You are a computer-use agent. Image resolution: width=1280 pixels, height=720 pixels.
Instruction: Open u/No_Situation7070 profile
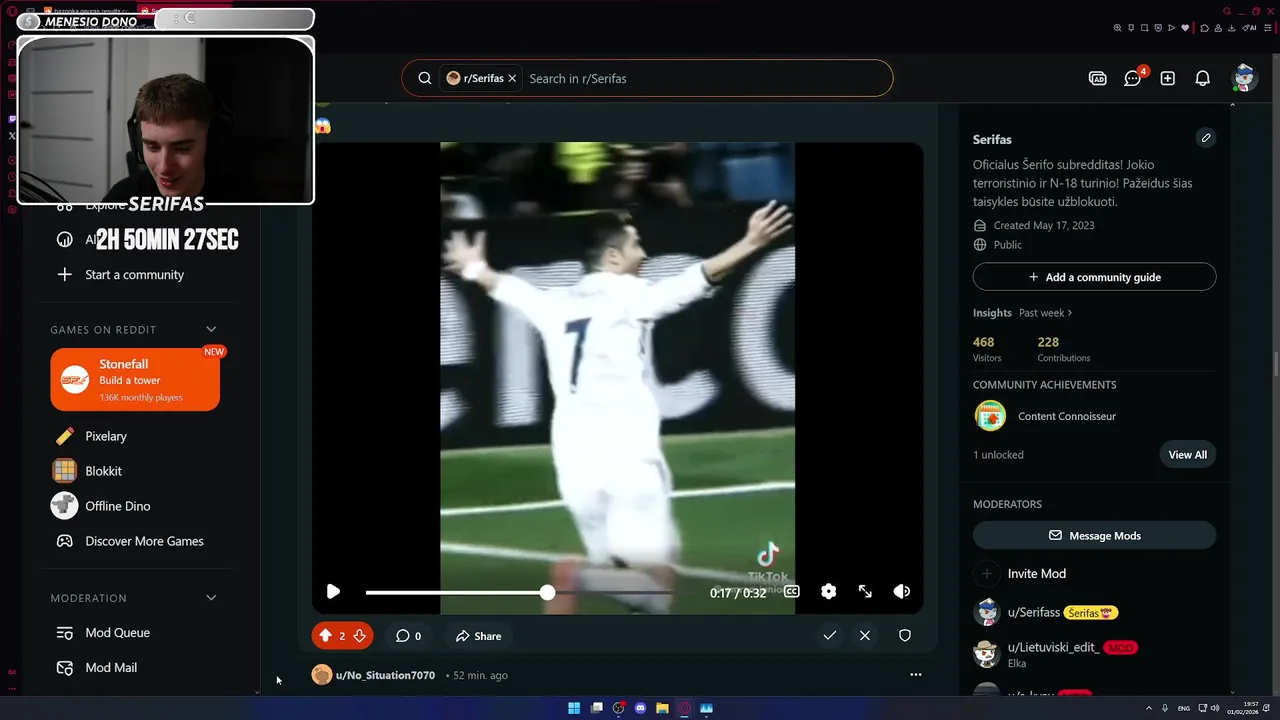pos(385,676)
